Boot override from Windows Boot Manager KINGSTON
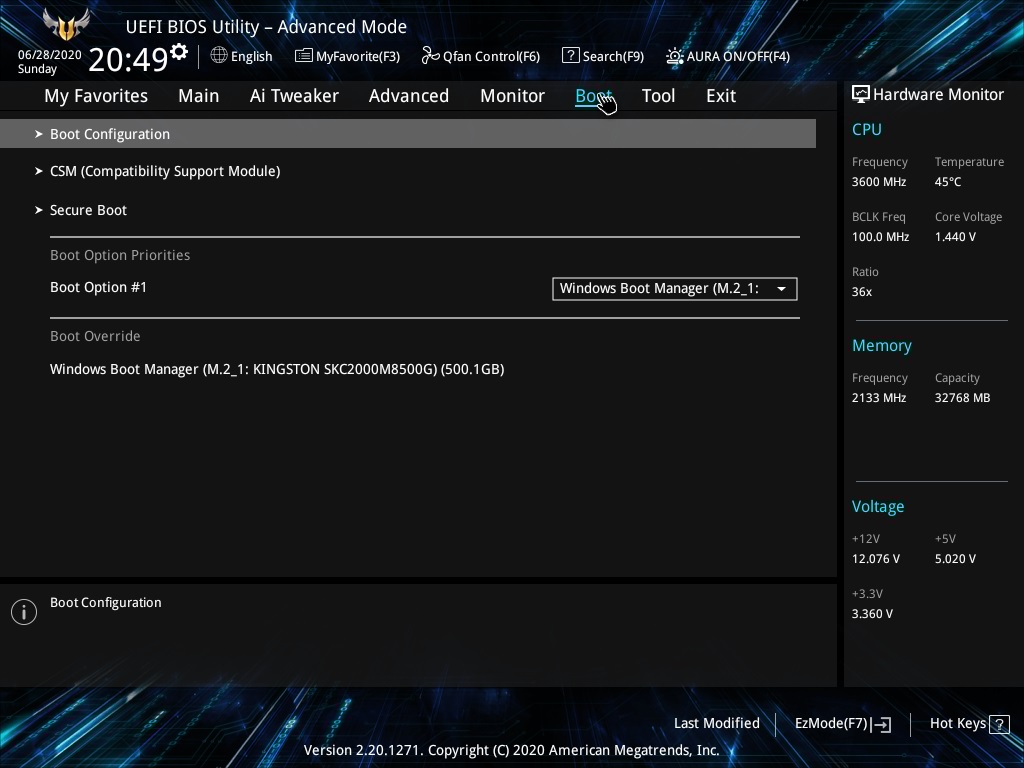The height and width of the screenshot is (768, 1024). [277, 369]
